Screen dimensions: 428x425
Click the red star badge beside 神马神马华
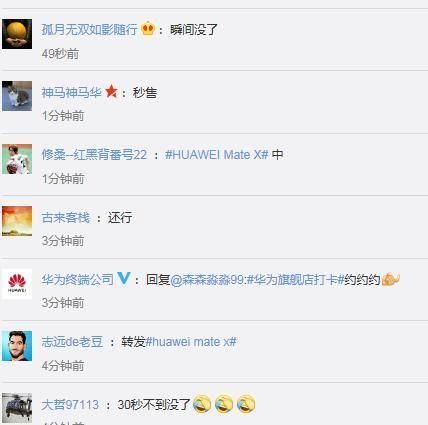[x=111, y=91]
